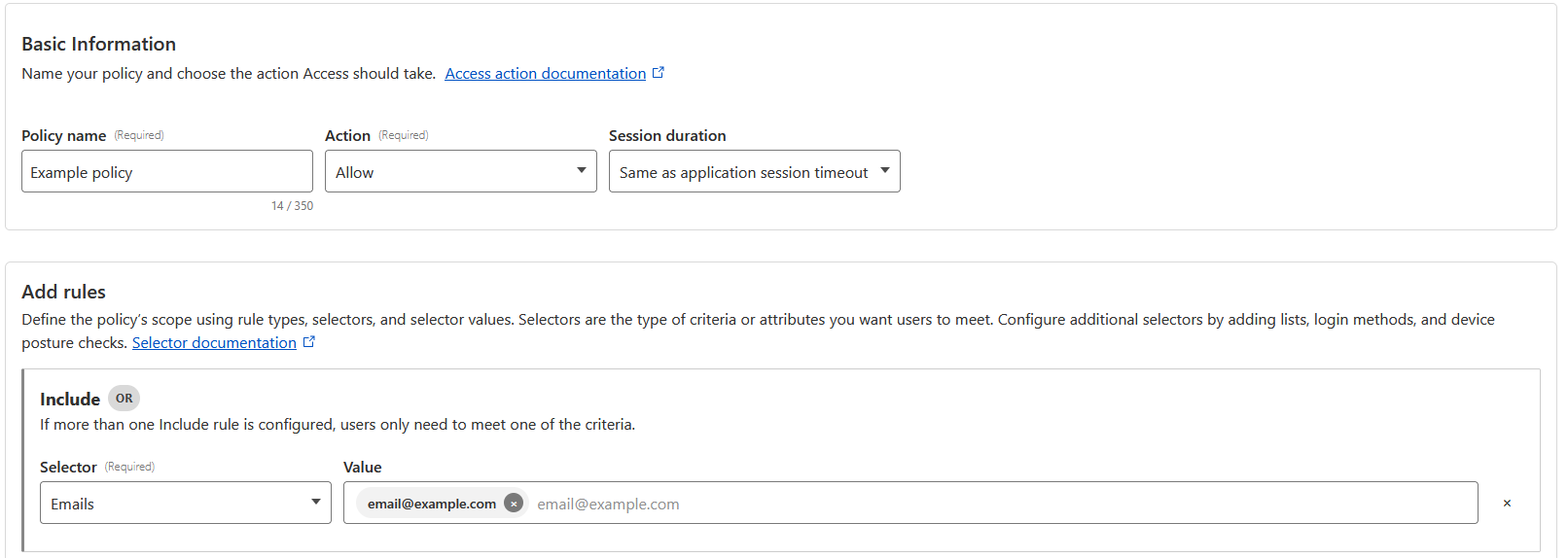Screen dimensions: 1568x558
Task: Click the OR badge next to Include
Action: coord(124,399)
